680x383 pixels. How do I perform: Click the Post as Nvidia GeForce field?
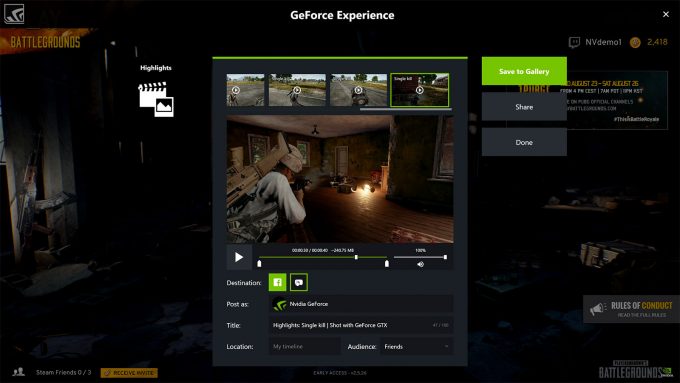(x=361, y=304)
